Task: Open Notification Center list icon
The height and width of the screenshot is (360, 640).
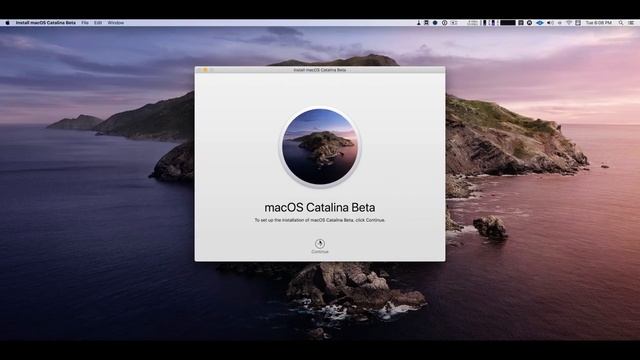Action: [631, 23]
